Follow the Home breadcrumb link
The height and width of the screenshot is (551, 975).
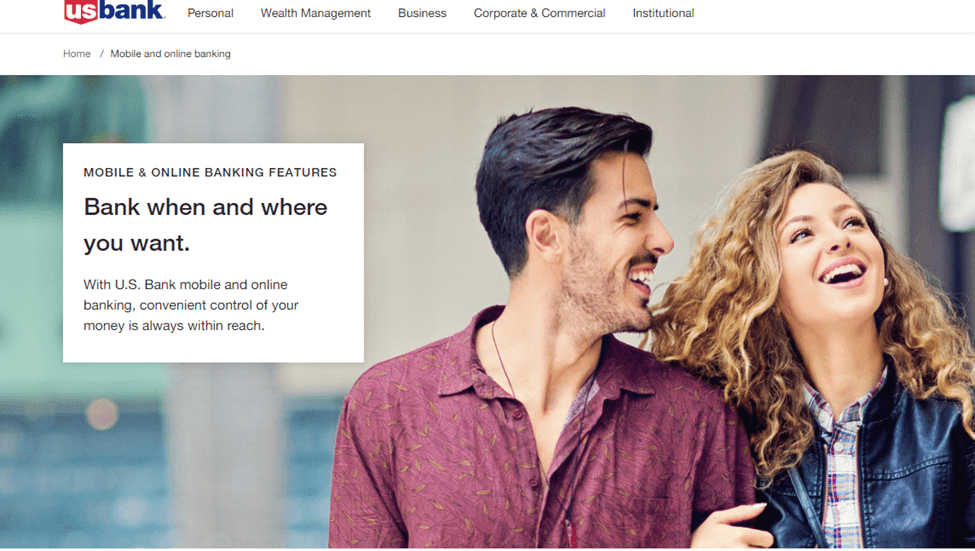point(76,53)
